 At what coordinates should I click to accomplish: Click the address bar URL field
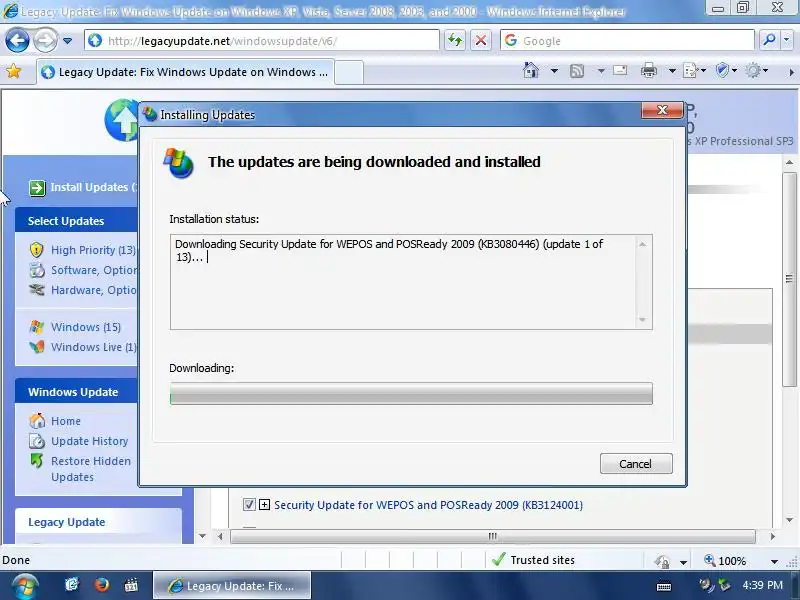click(262, 41)
